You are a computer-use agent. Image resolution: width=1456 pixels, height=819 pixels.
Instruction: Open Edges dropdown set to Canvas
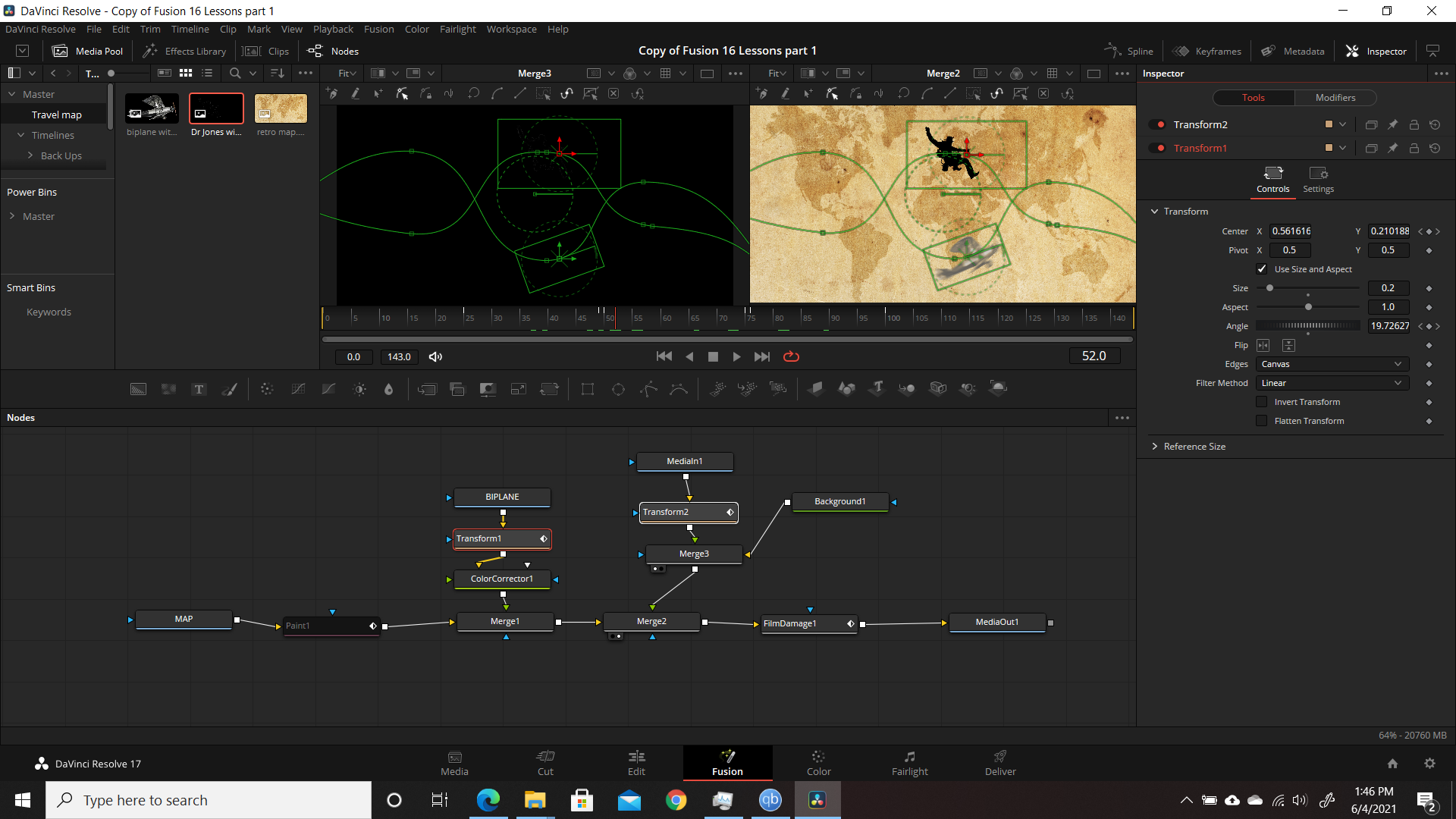point(1332,364)
